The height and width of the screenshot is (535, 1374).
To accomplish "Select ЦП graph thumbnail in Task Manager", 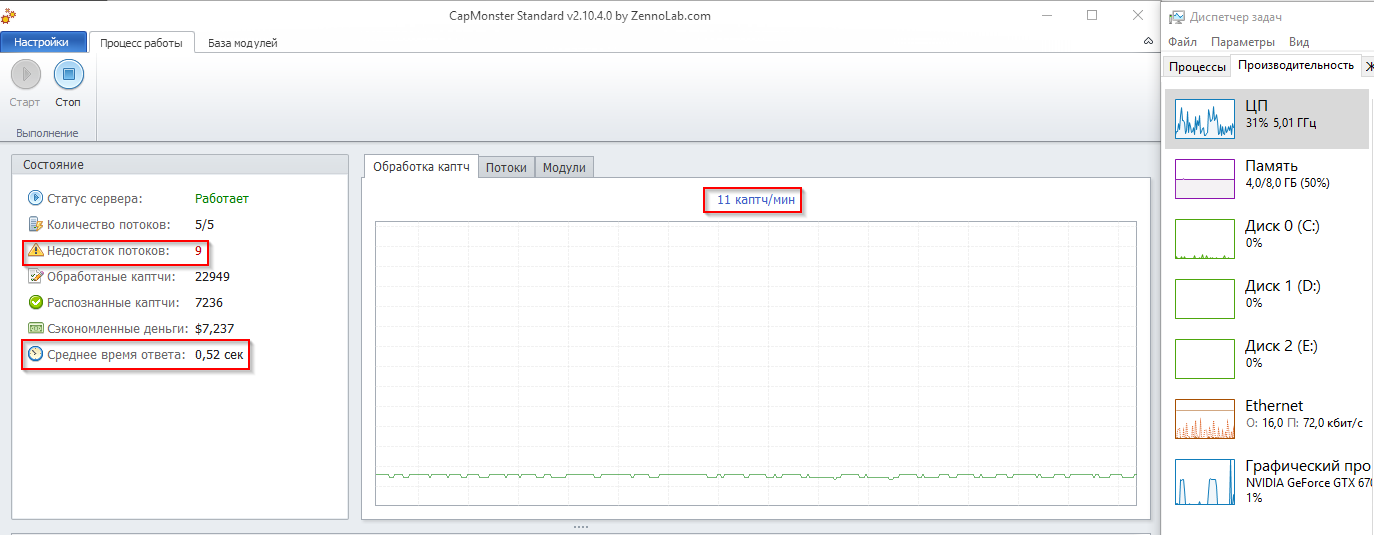I will (x=1206, y=118).
